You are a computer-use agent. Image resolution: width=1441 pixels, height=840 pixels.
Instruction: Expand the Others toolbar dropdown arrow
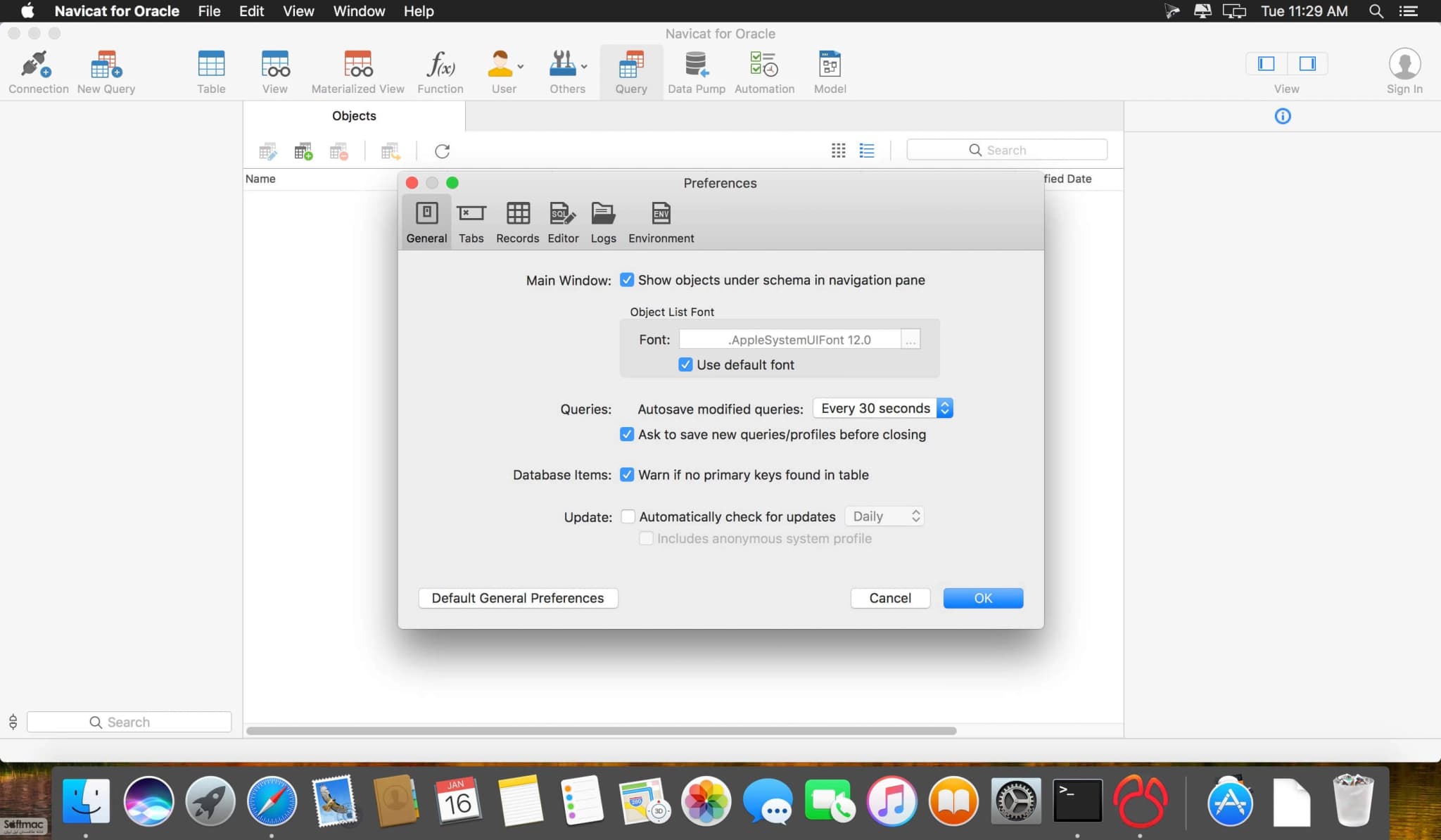[x=584, y=67]
